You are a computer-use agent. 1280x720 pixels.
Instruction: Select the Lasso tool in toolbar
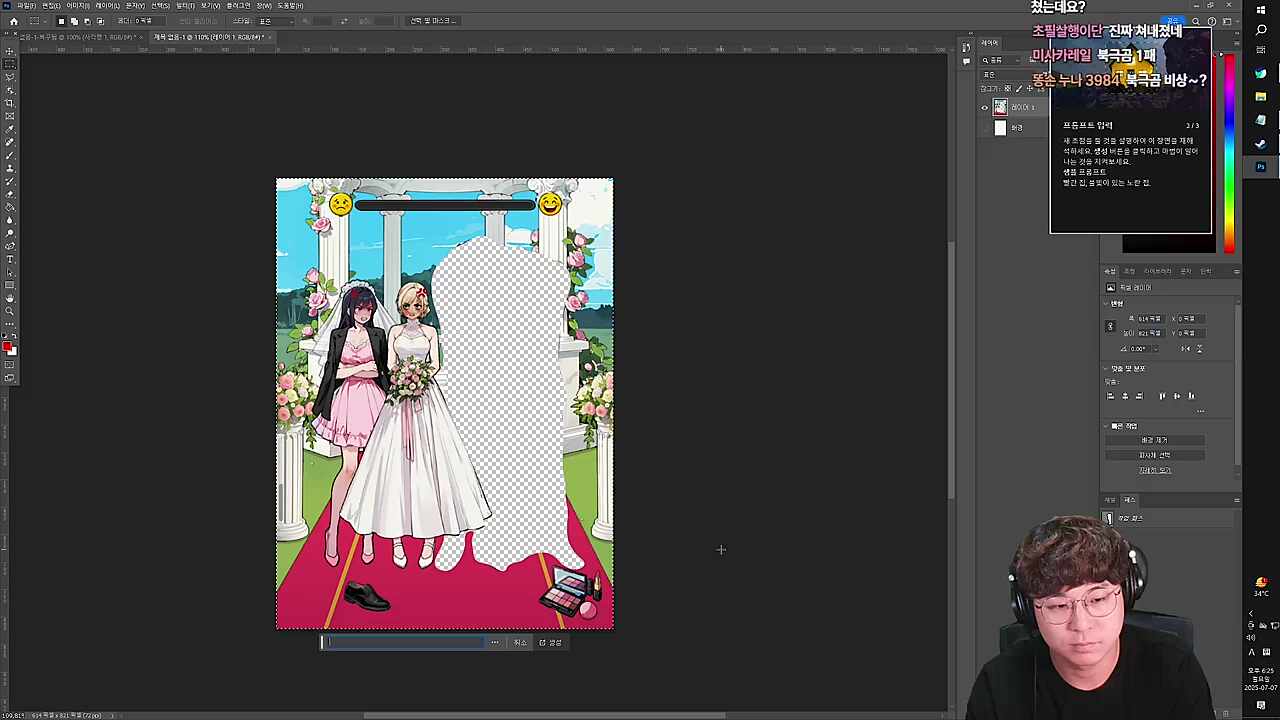click(10, 77)
